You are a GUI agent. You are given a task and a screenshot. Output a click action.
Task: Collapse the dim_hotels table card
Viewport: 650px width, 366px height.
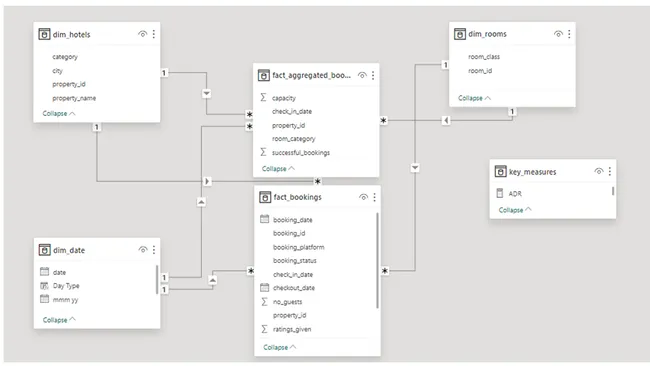click(x=59, y=113)
